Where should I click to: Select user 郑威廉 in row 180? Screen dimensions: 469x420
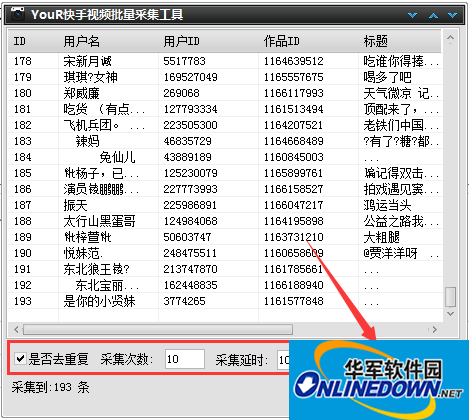point(81,93)
